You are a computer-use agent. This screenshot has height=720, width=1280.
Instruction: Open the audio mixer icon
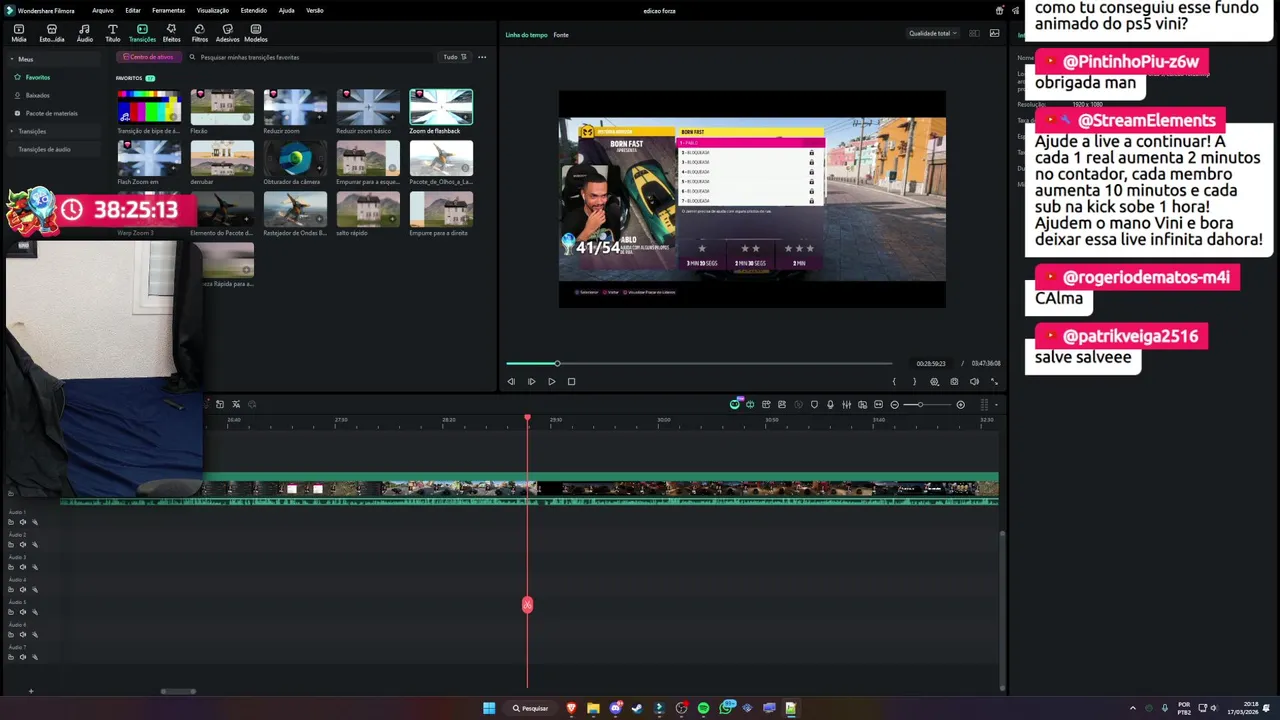tap(846, 404)
